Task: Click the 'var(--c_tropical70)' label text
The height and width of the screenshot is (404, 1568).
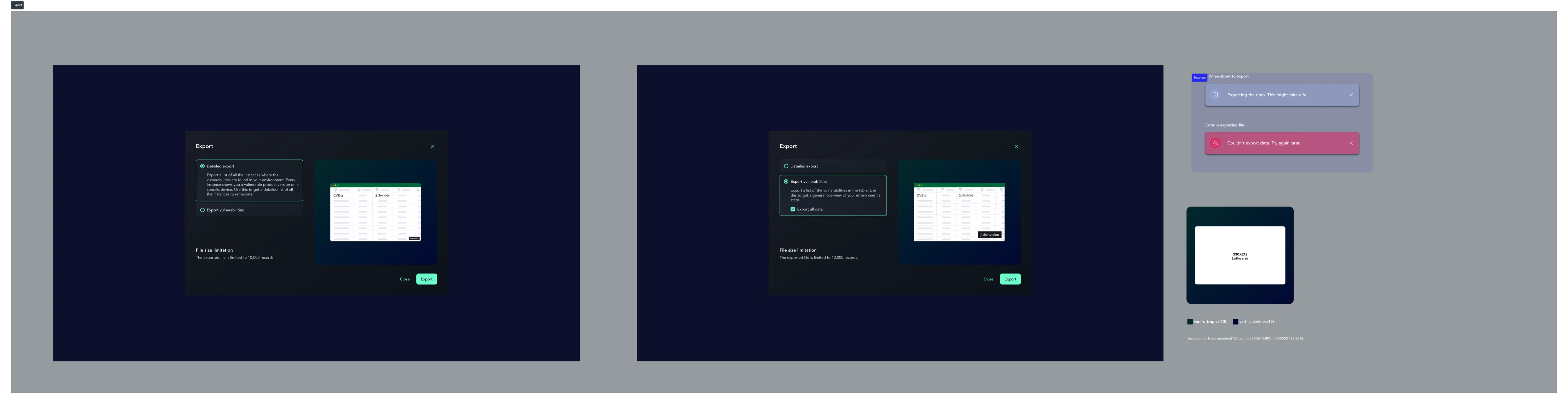Action: coord(1210,322)
